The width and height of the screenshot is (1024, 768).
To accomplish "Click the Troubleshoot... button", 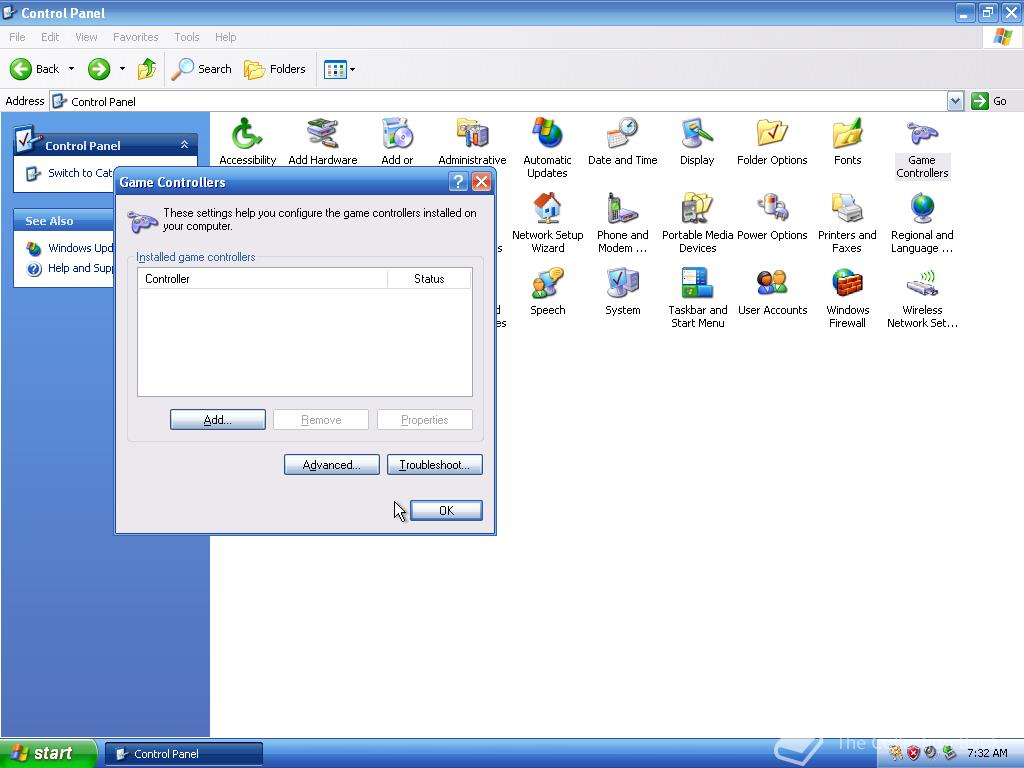I will click(435, 465).
